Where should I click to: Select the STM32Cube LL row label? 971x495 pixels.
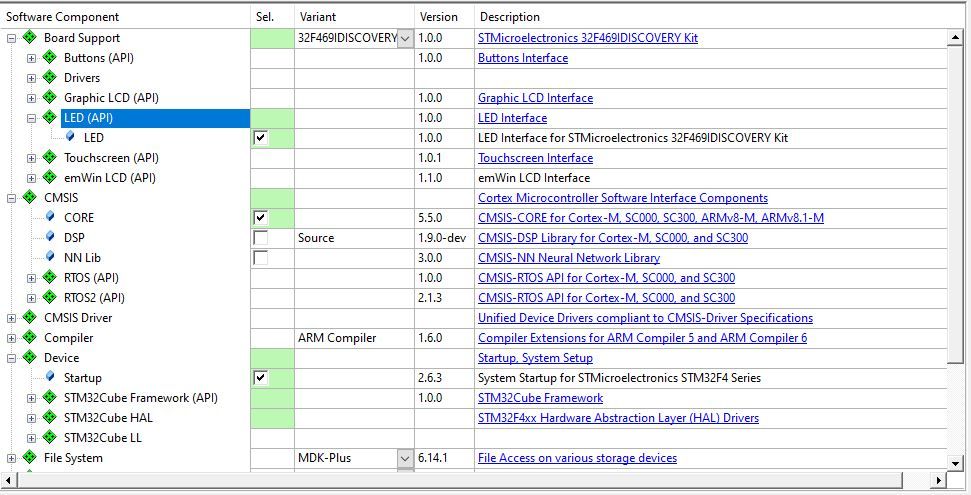pos(103,437)
